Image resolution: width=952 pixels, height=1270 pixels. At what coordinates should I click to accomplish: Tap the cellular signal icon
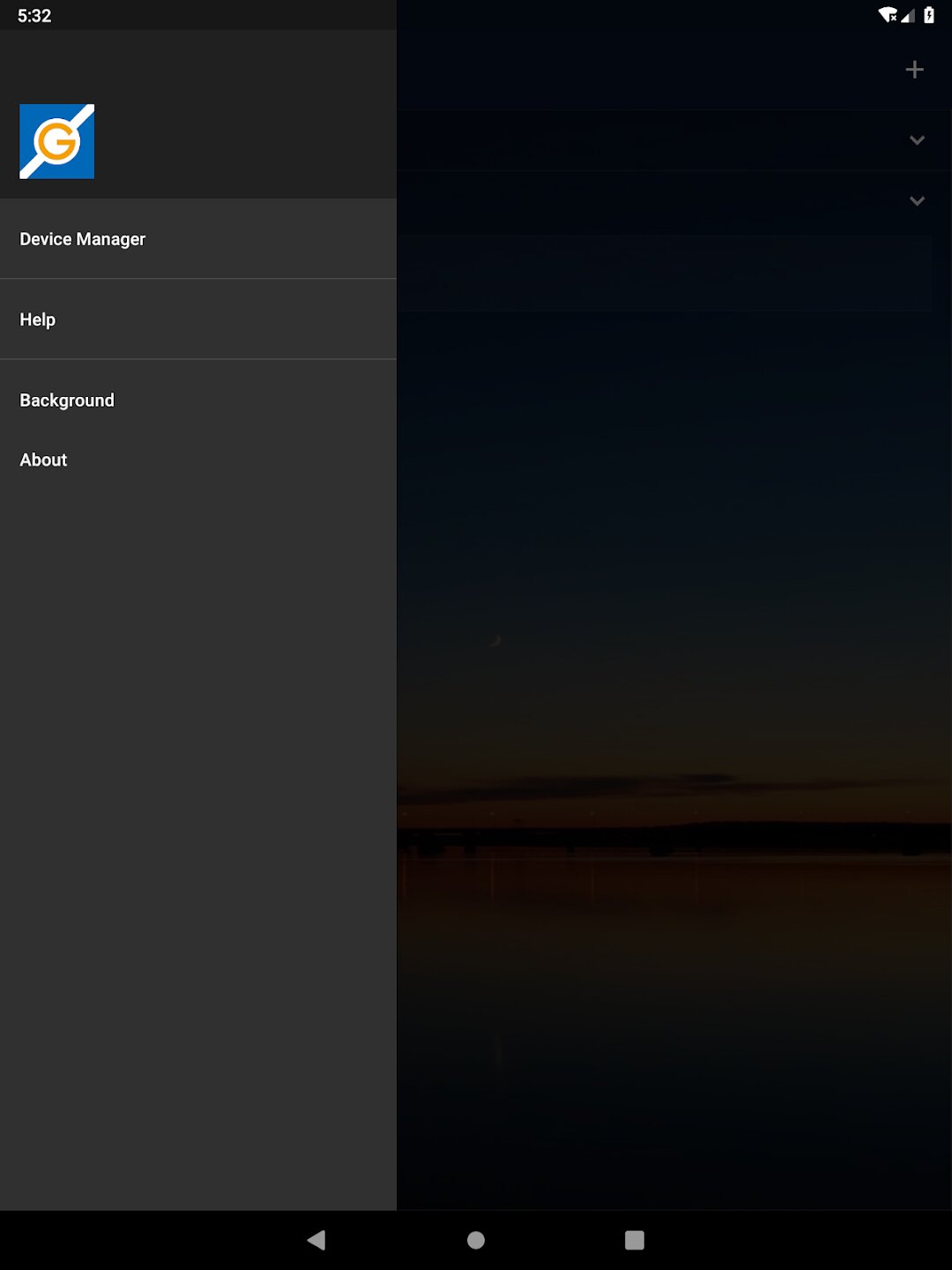(x=907, y=15)
